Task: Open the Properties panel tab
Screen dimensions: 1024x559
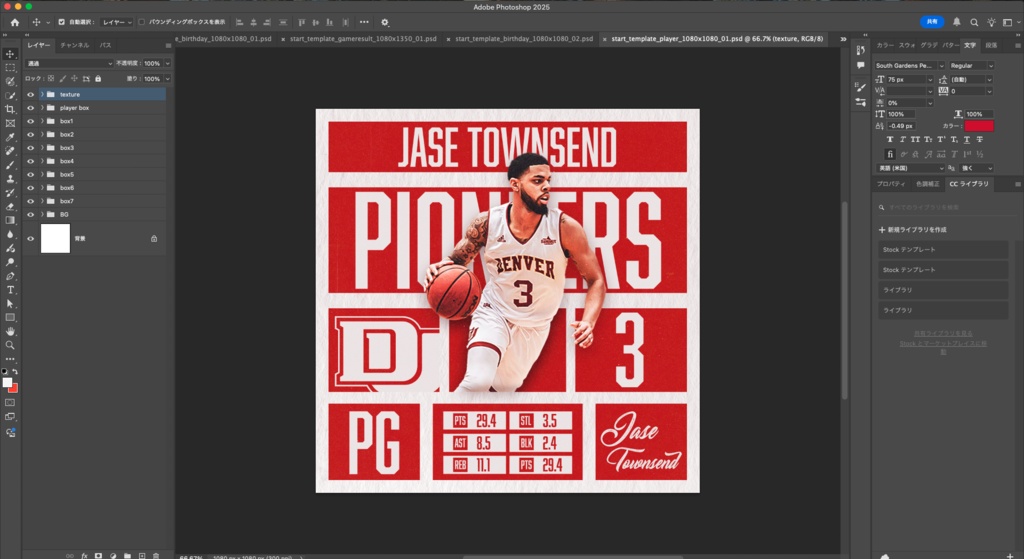Action: 891,184
